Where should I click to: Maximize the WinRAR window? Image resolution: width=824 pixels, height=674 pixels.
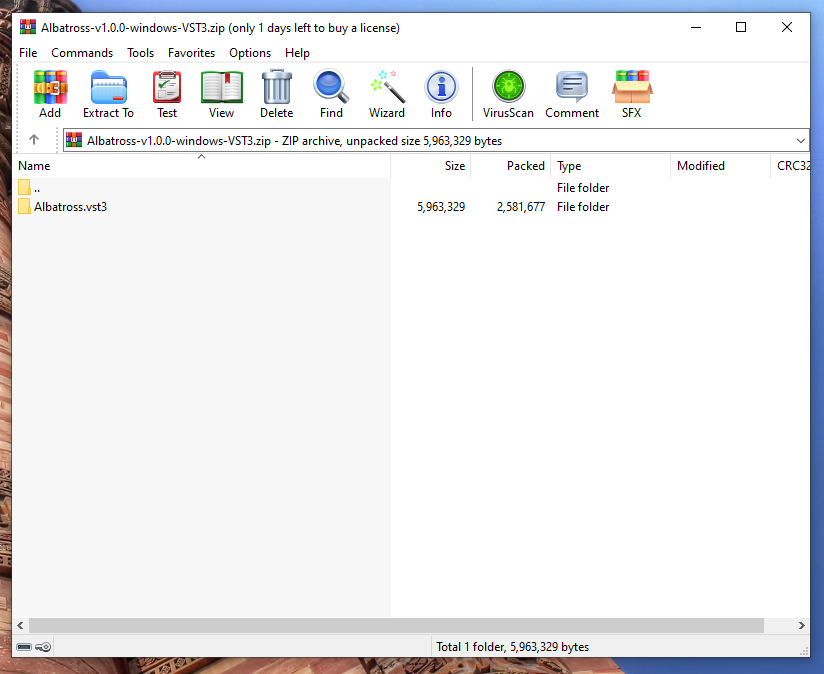tap(741, 27)
